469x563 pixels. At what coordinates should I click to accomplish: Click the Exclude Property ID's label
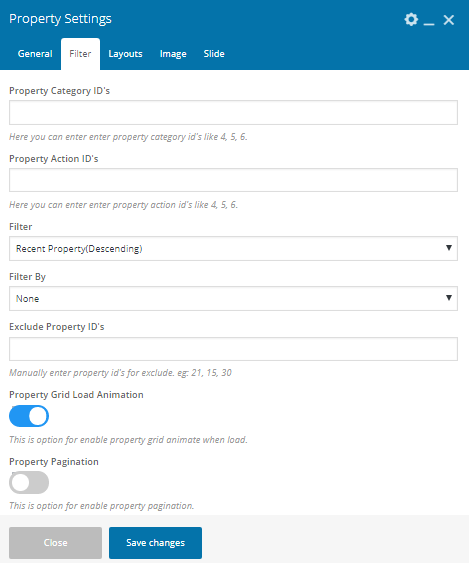(57, 327)
